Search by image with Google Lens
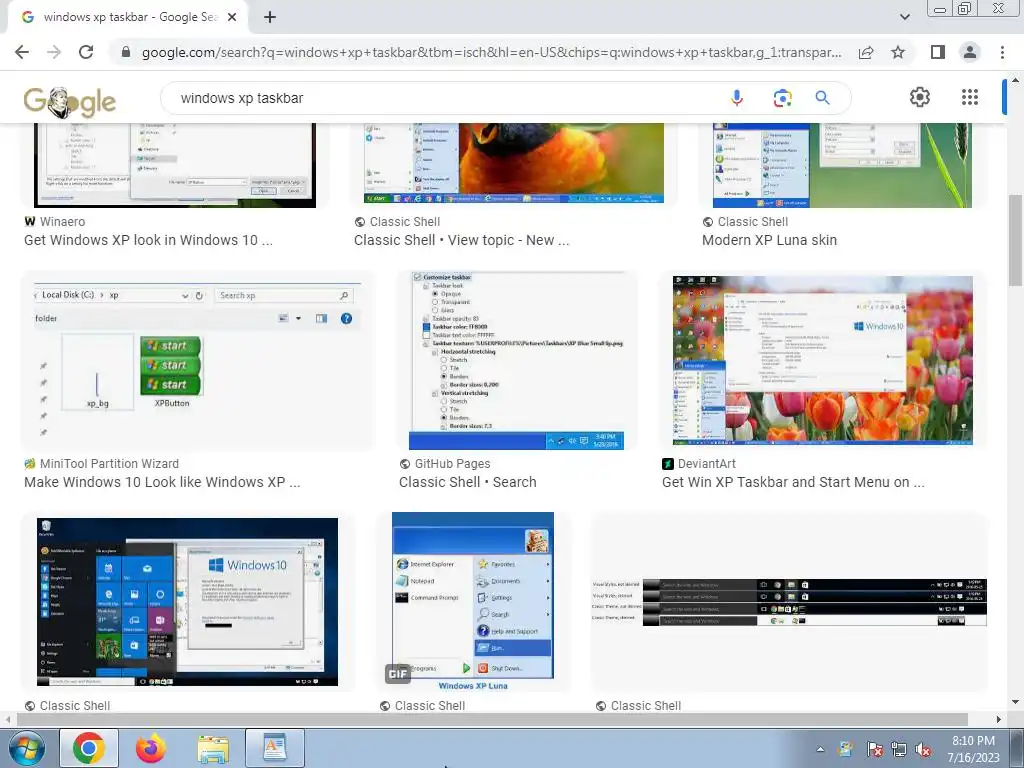The height and width of the screenshot is (768, 1024). pos(782,98)
